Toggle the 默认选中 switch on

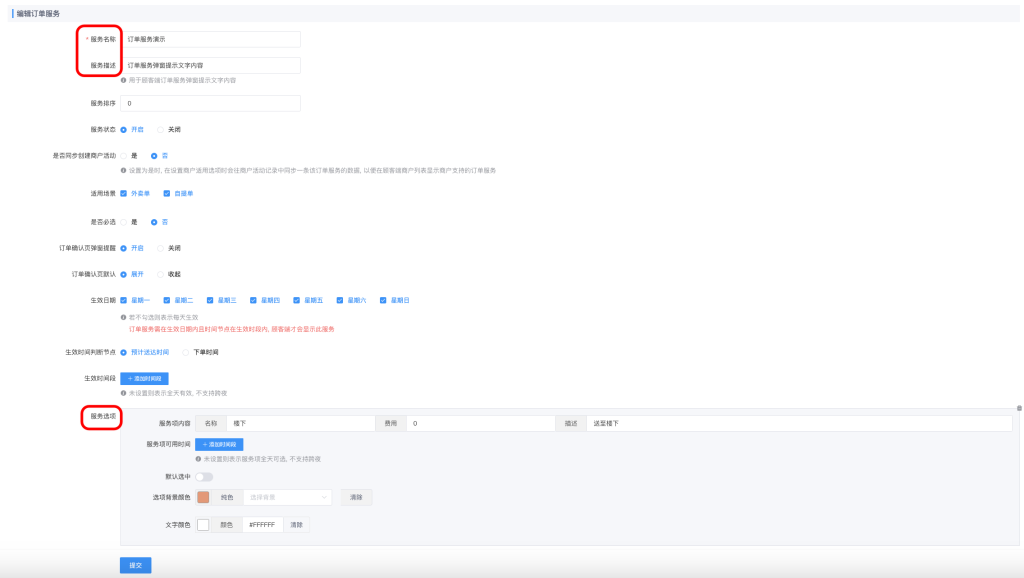tap(204, 477)
